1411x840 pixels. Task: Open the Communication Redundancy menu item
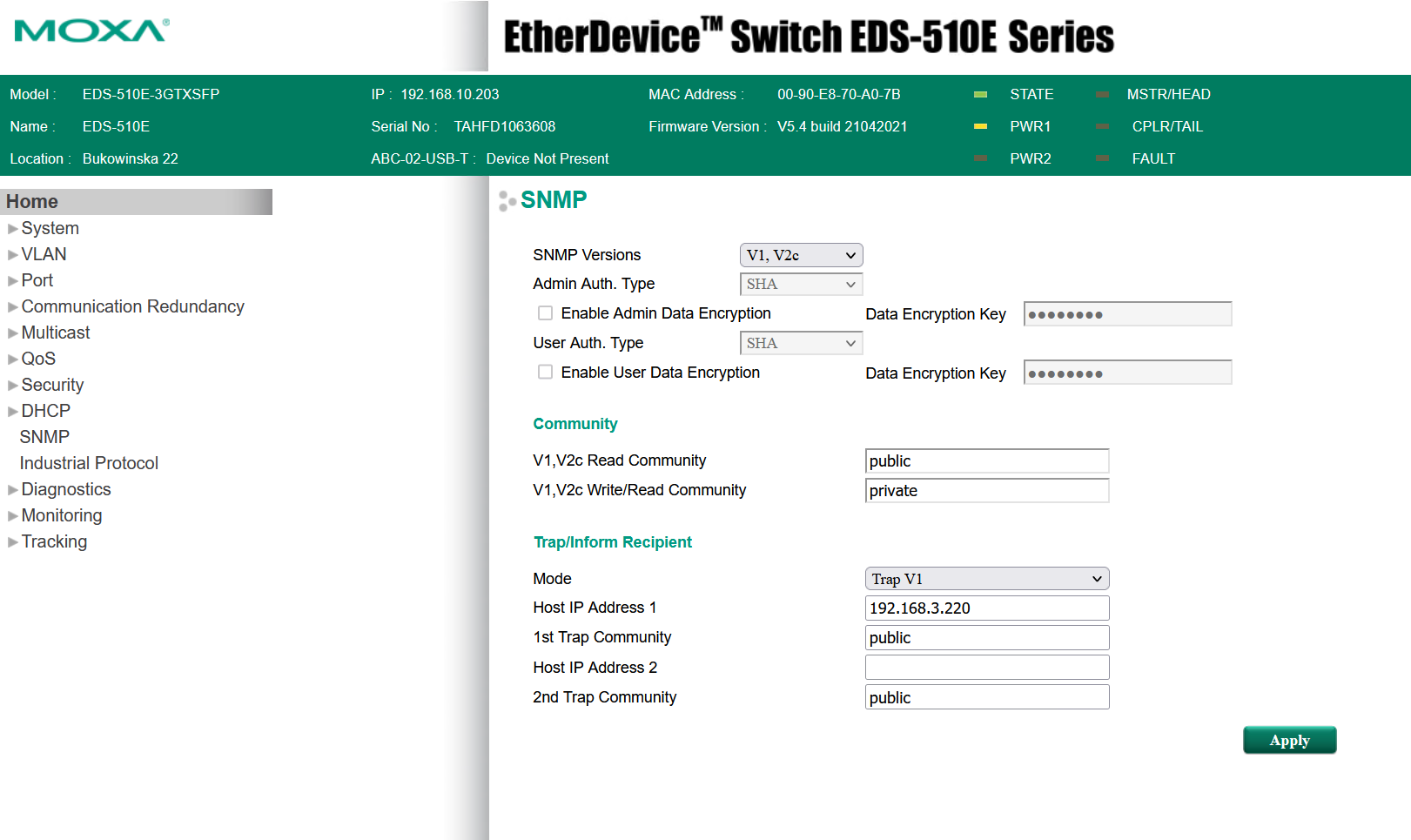click(132, 306)
